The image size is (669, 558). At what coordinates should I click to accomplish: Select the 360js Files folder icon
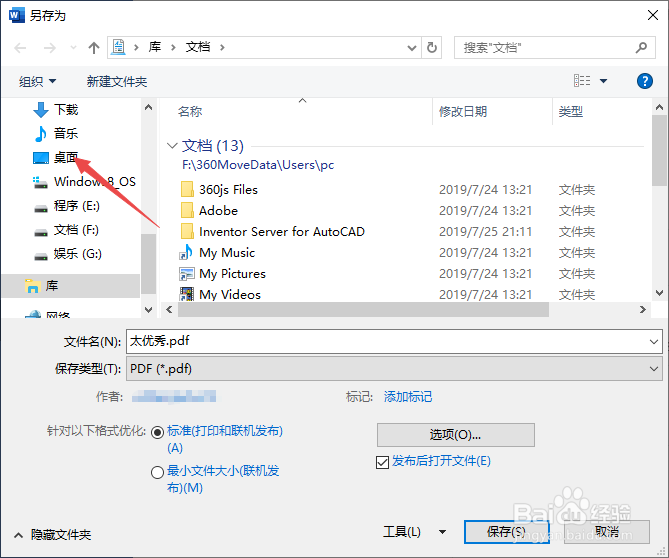click(x=187, y=189)
